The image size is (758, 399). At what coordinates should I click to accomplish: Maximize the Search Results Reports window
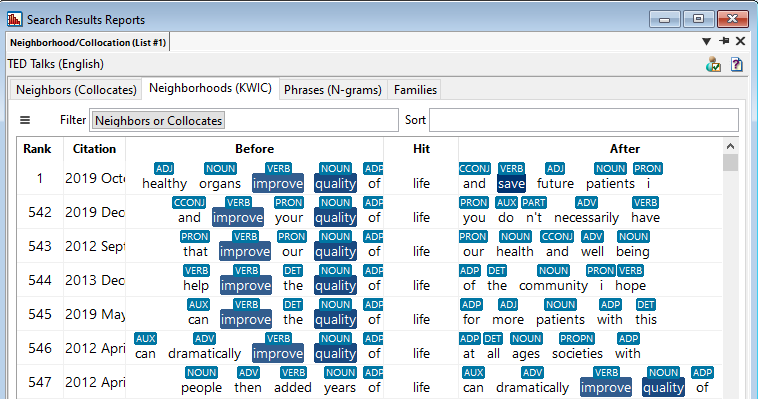698,19
